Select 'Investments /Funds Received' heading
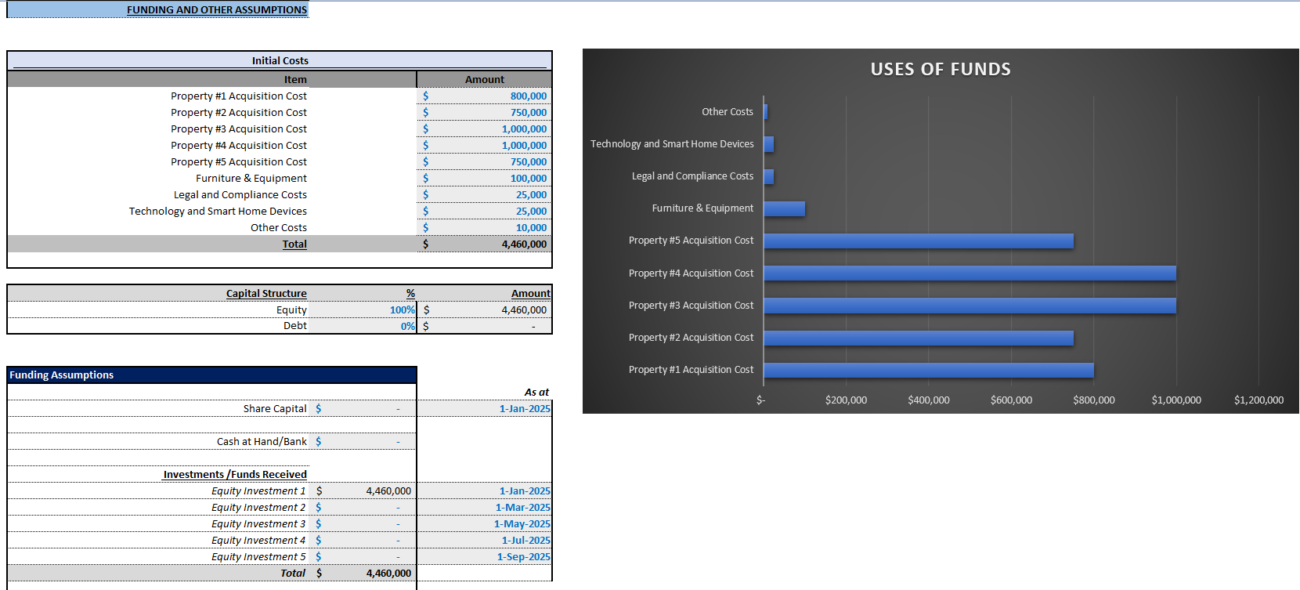 235,474
